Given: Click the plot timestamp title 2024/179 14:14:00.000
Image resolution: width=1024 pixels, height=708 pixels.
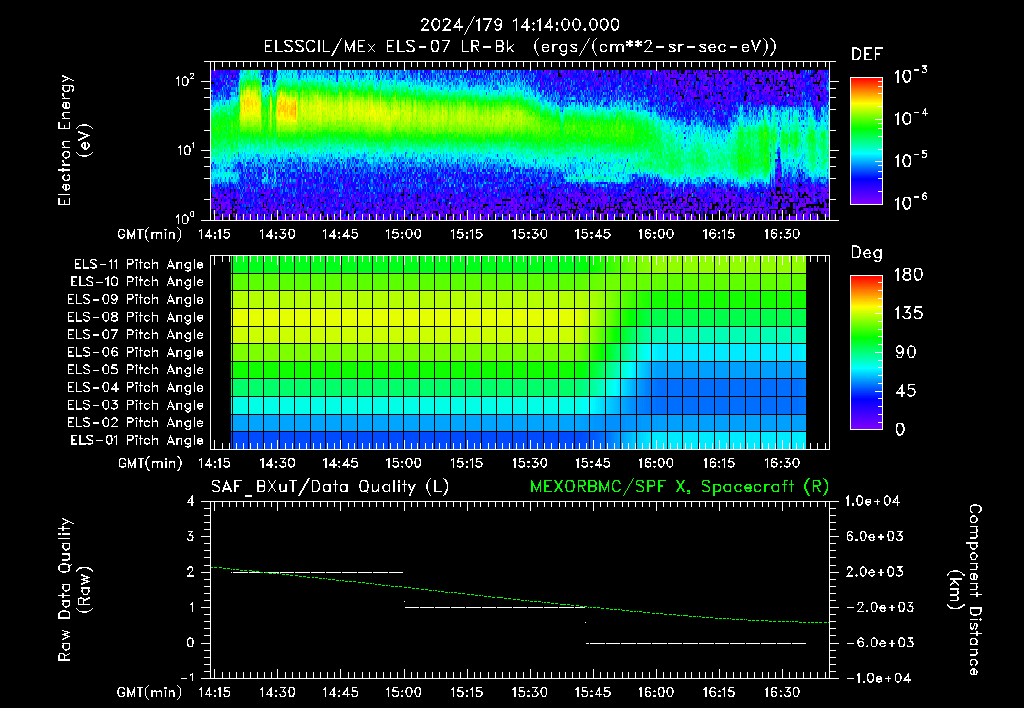Looking at the screenshot, I should [x=520, y=25].
